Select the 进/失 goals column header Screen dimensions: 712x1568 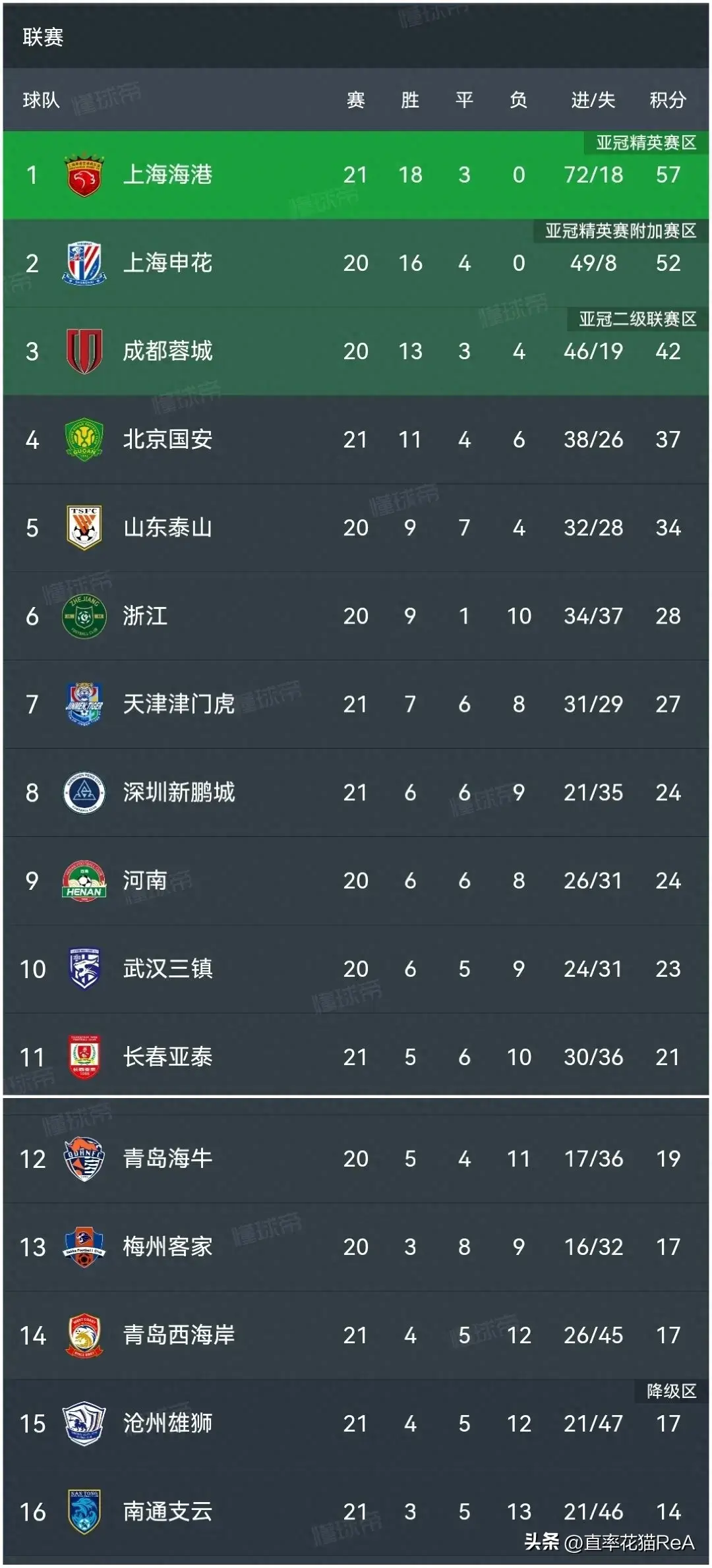(x=591, y=100)
